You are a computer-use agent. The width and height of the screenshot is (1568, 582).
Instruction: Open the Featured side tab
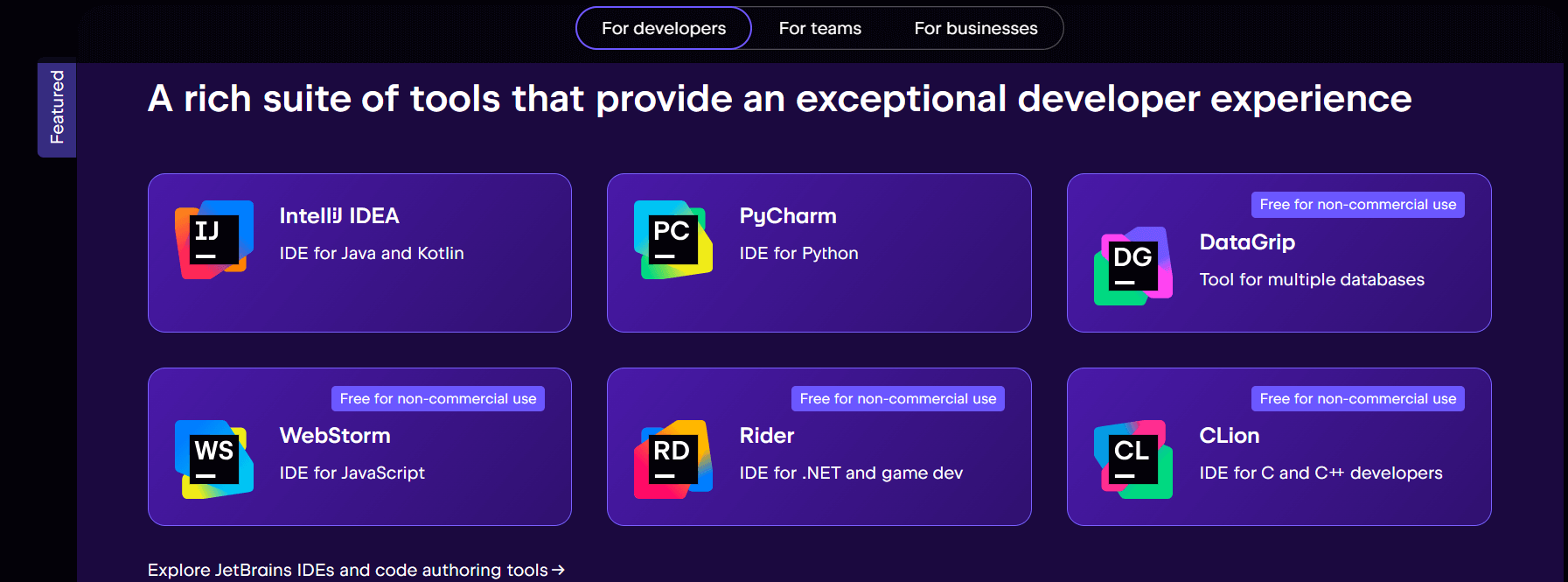57,107
